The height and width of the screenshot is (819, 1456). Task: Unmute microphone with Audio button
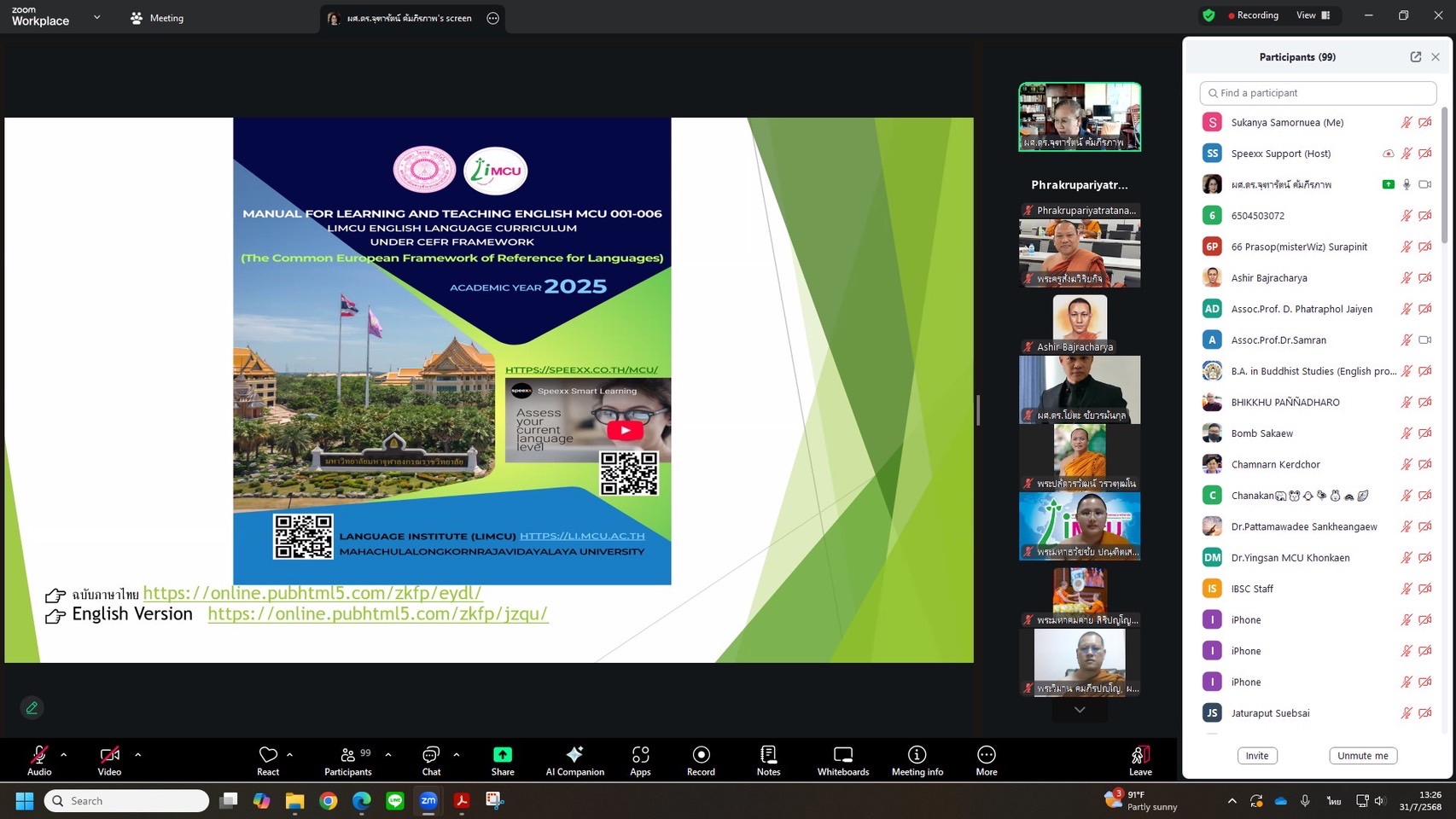click(39, 760)
